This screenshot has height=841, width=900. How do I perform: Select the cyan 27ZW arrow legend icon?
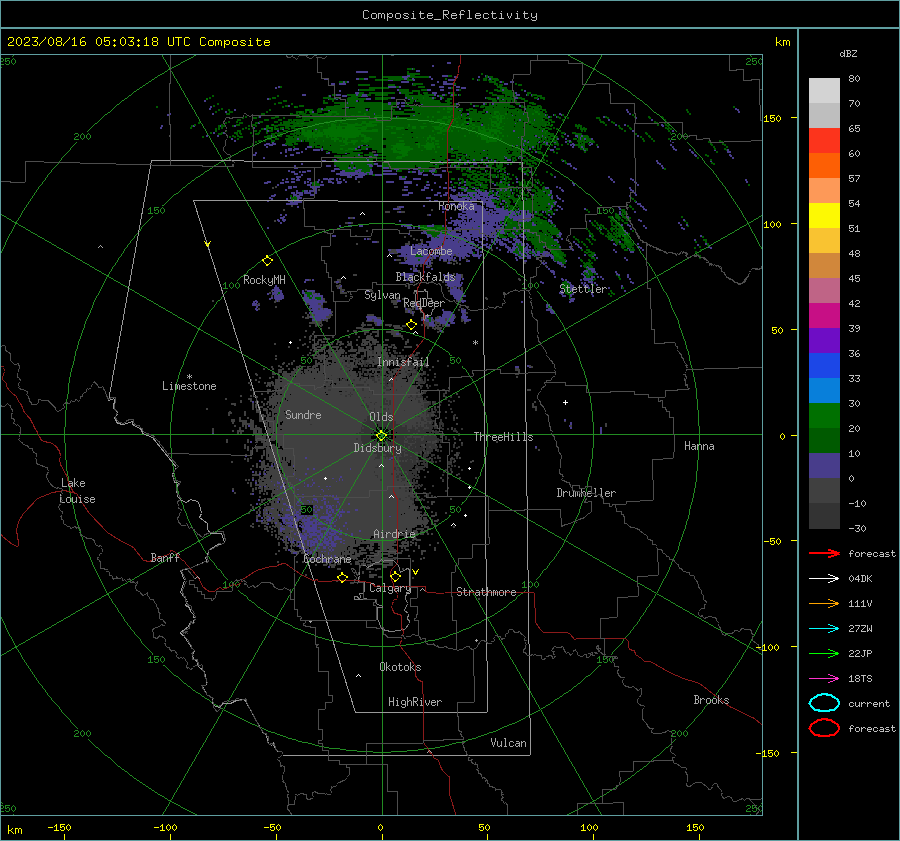pyautogui.click(x=824, y=629)
